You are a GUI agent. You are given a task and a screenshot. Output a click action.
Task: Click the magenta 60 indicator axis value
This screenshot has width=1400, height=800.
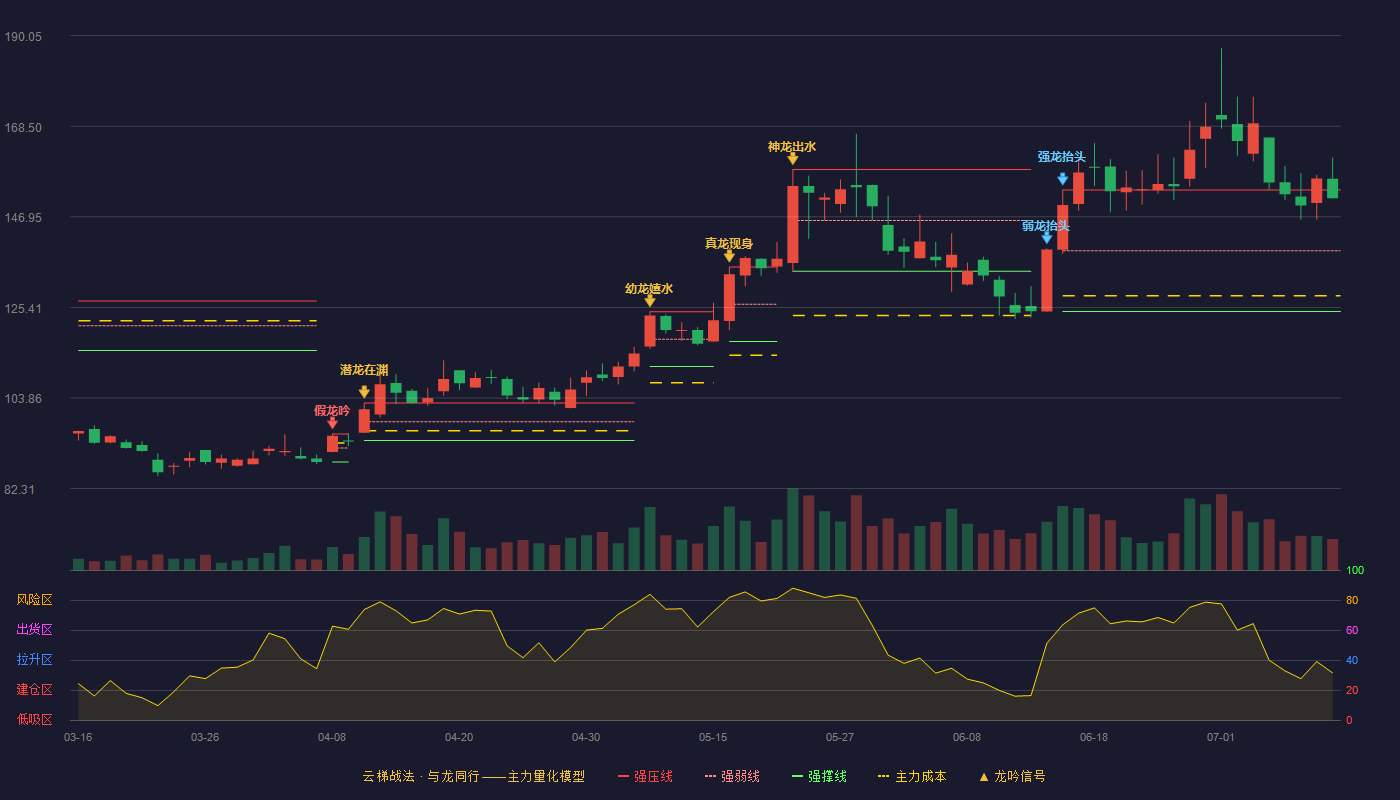pos(1352,630)
